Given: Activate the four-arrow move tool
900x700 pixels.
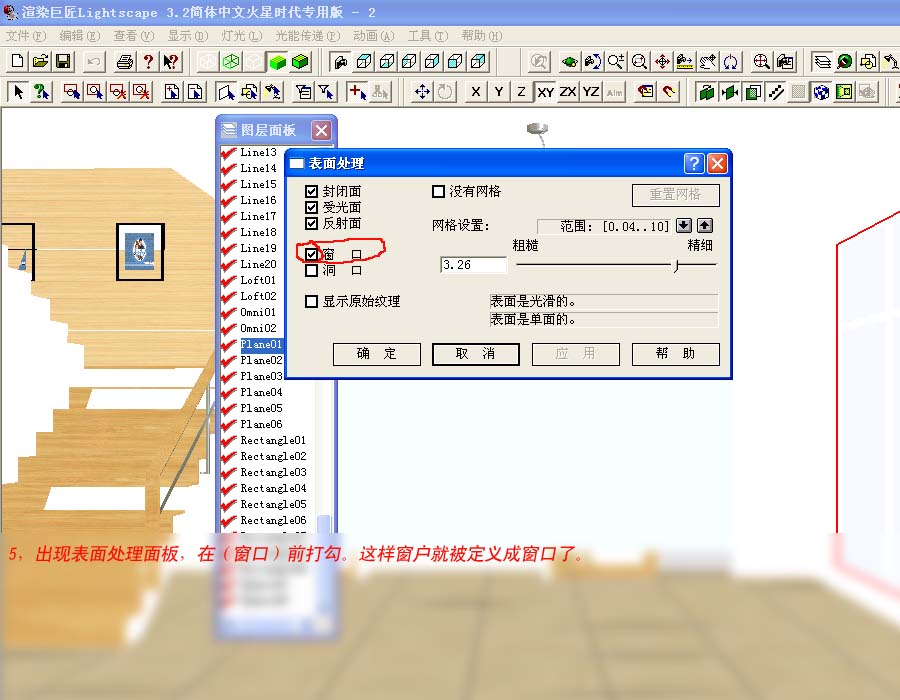Looking at the screenshot, I should click(x=422, y=91).
